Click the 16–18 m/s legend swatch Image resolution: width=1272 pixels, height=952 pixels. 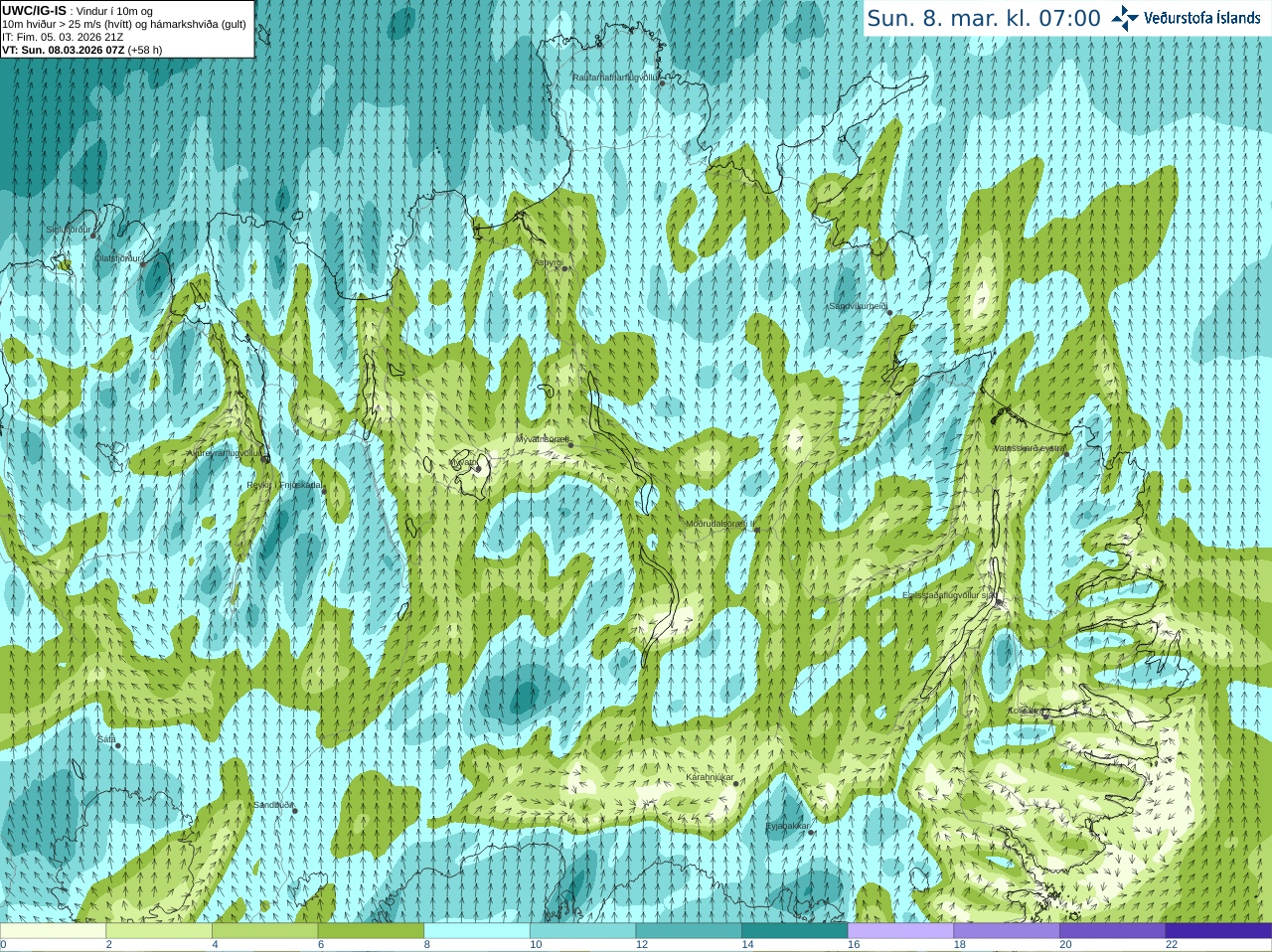point(900,931)
